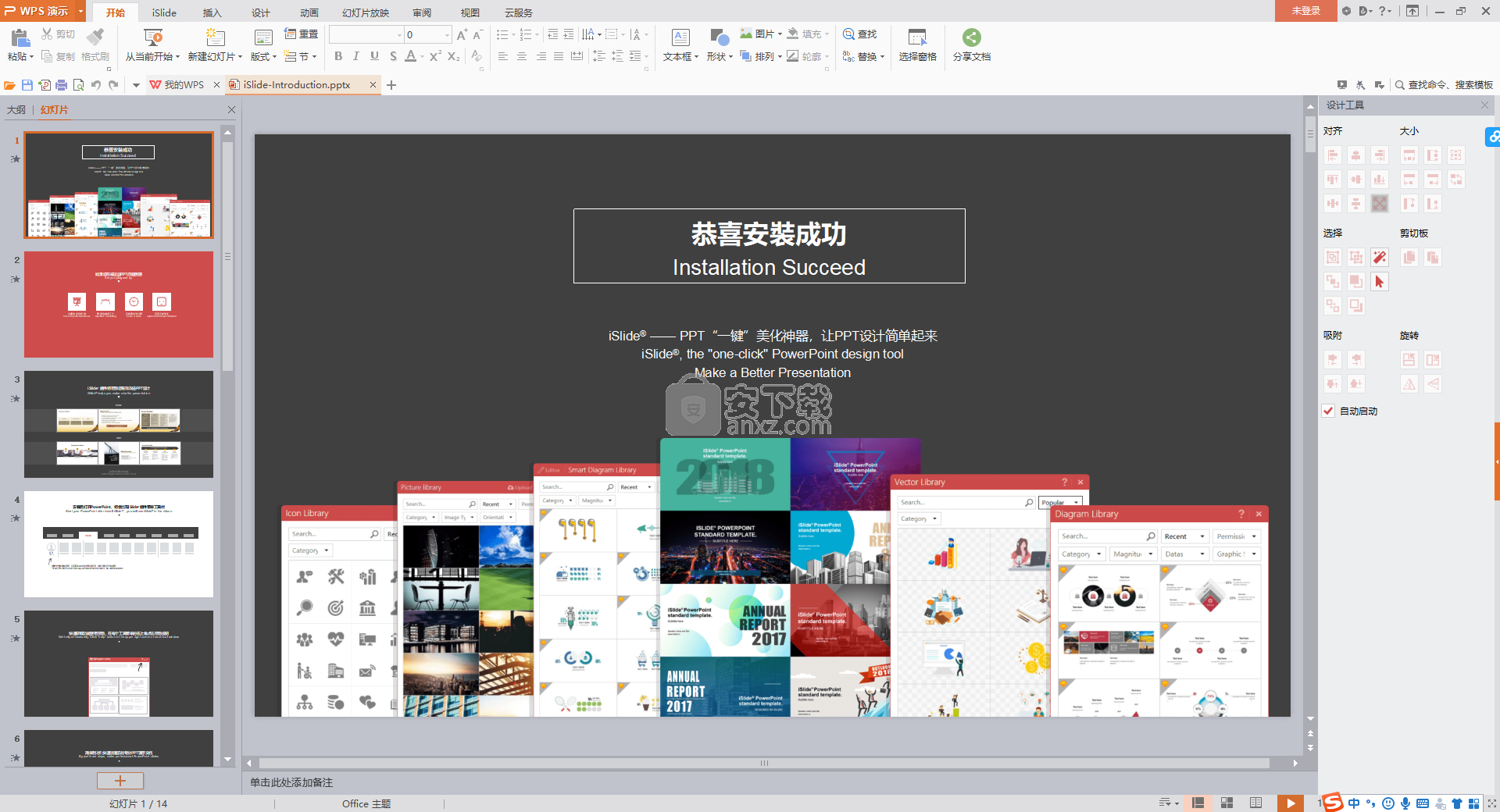The height and width of the screenshot is (812, 1500).
Task: Click the clear formatting icon
Action: [x=477, y=56]
